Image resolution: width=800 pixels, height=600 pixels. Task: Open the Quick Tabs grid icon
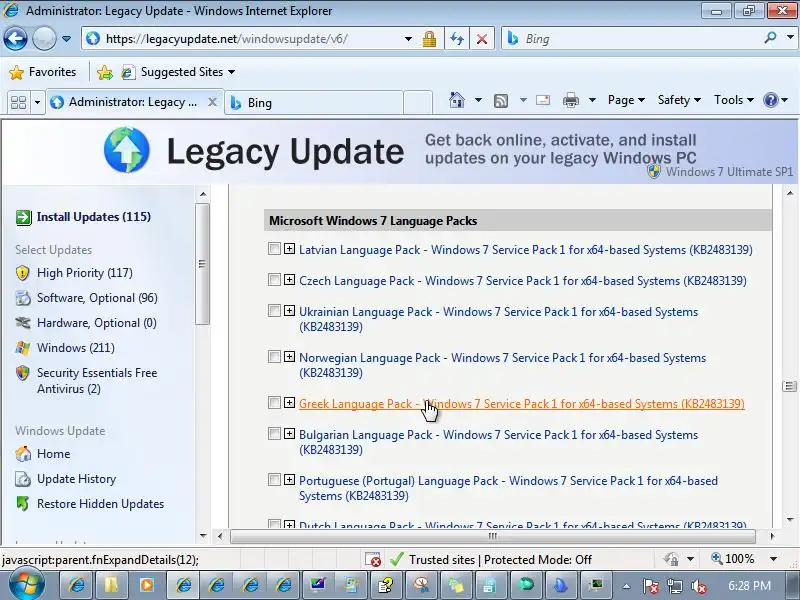(18, 103)
